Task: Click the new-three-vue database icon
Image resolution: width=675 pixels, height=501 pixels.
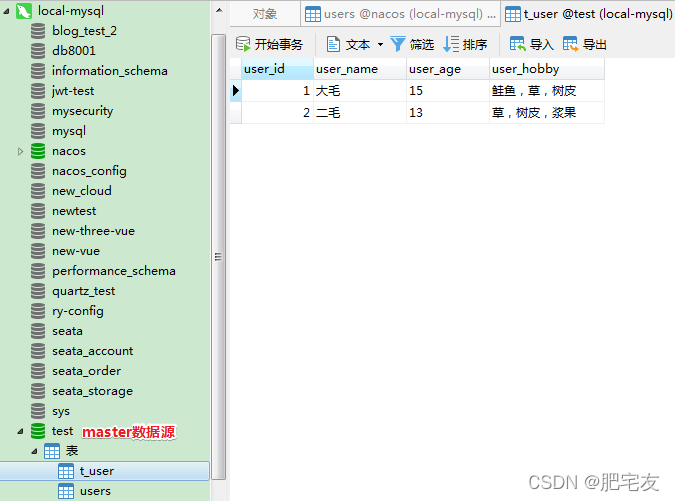Action: click(x=38, y=231)
